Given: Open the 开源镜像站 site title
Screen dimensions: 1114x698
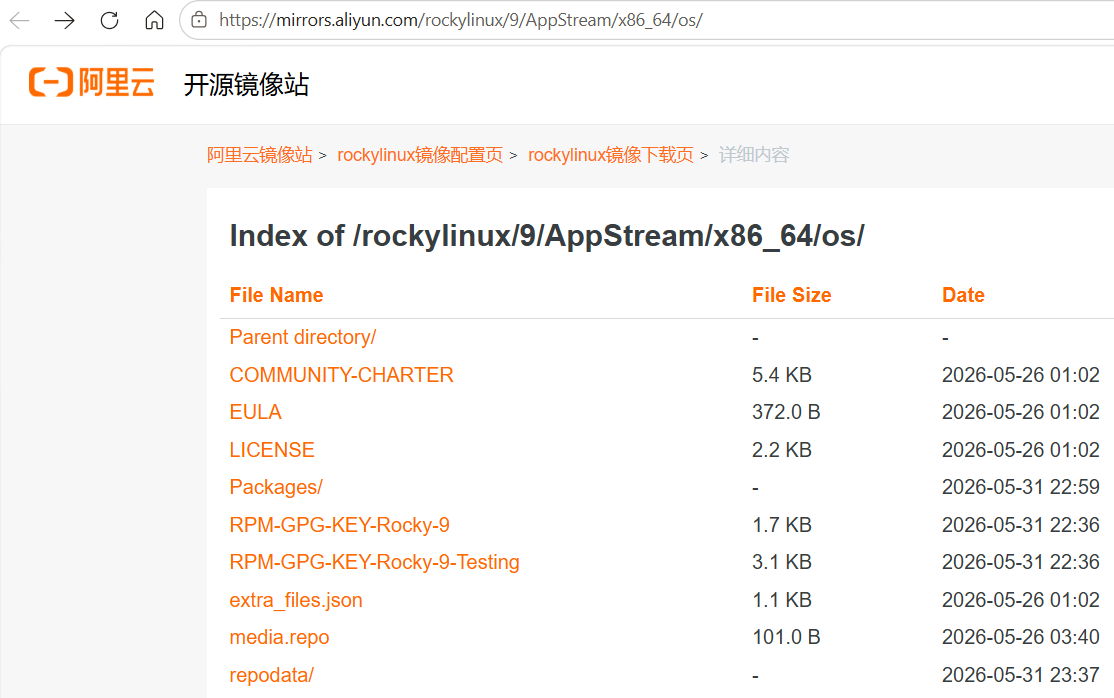Looking at the screenshot, I should tap(246, 85).
